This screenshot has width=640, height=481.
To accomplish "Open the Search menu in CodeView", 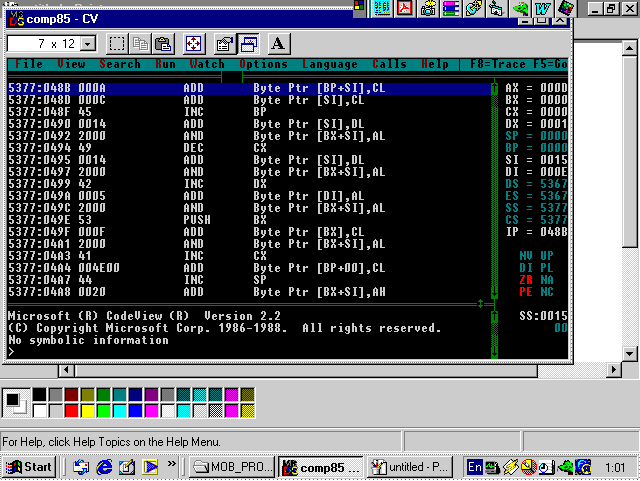I will click(x=120, y=64).
